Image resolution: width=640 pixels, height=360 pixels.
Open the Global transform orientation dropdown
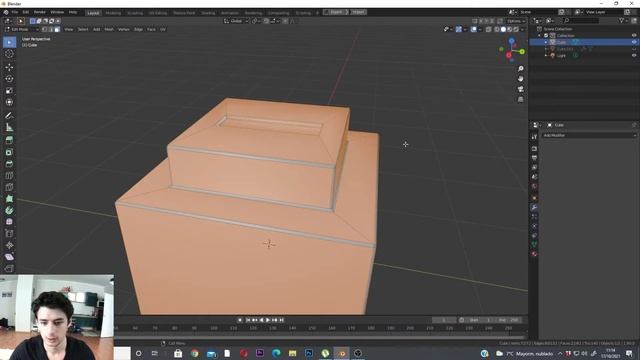(x=236, y=21)
